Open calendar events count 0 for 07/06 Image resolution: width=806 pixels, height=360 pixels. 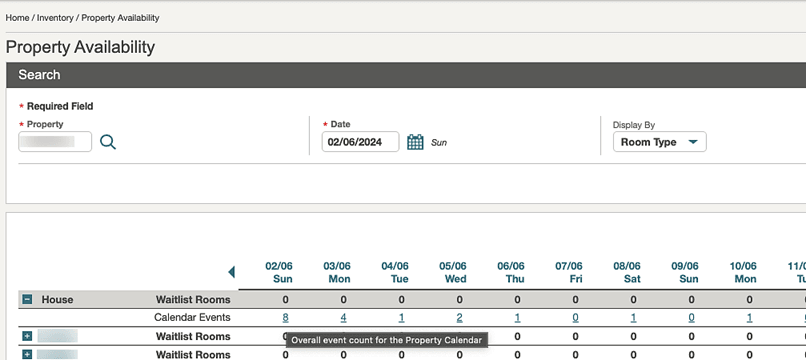click(x=575, y=318)
